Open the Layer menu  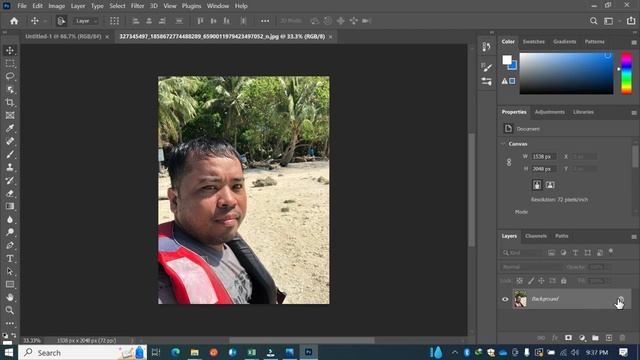point(78,6)
